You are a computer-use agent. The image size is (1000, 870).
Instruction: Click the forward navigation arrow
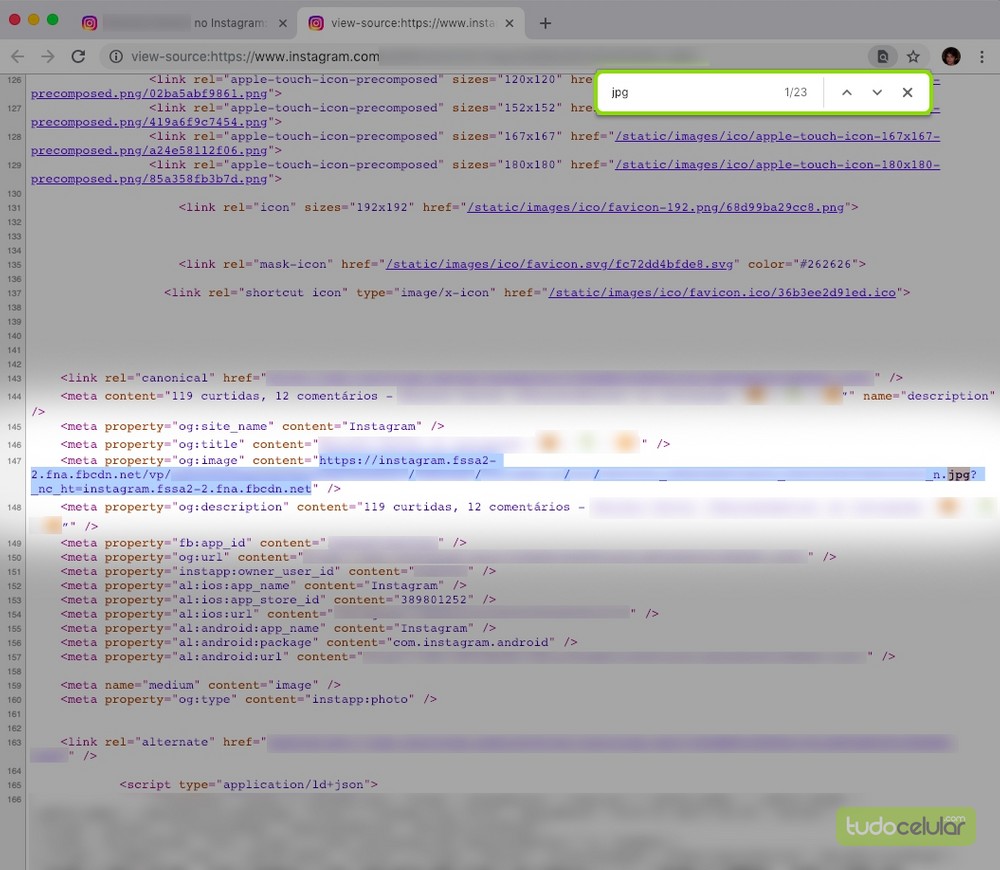click(x=47, y=57)
